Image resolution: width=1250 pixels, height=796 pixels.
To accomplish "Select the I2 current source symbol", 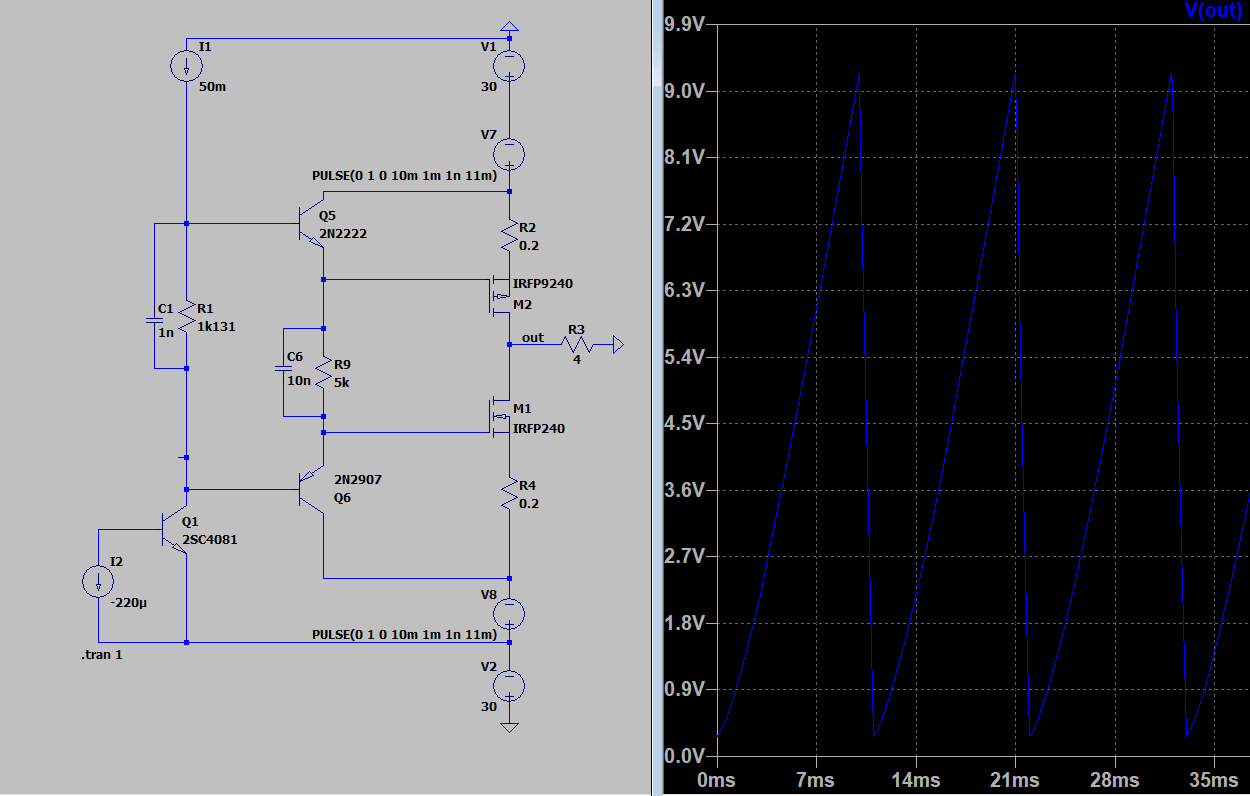I will (99, 582).
